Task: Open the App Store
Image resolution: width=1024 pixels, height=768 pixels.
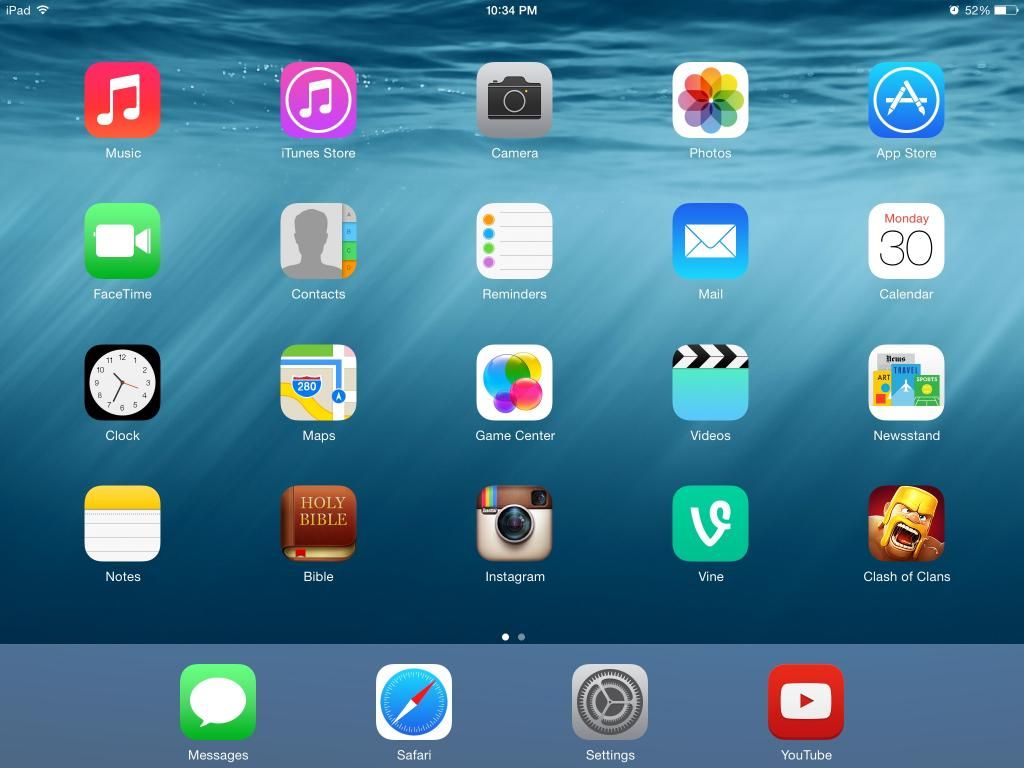Action: pyautogui.click(x=906, y=100)
